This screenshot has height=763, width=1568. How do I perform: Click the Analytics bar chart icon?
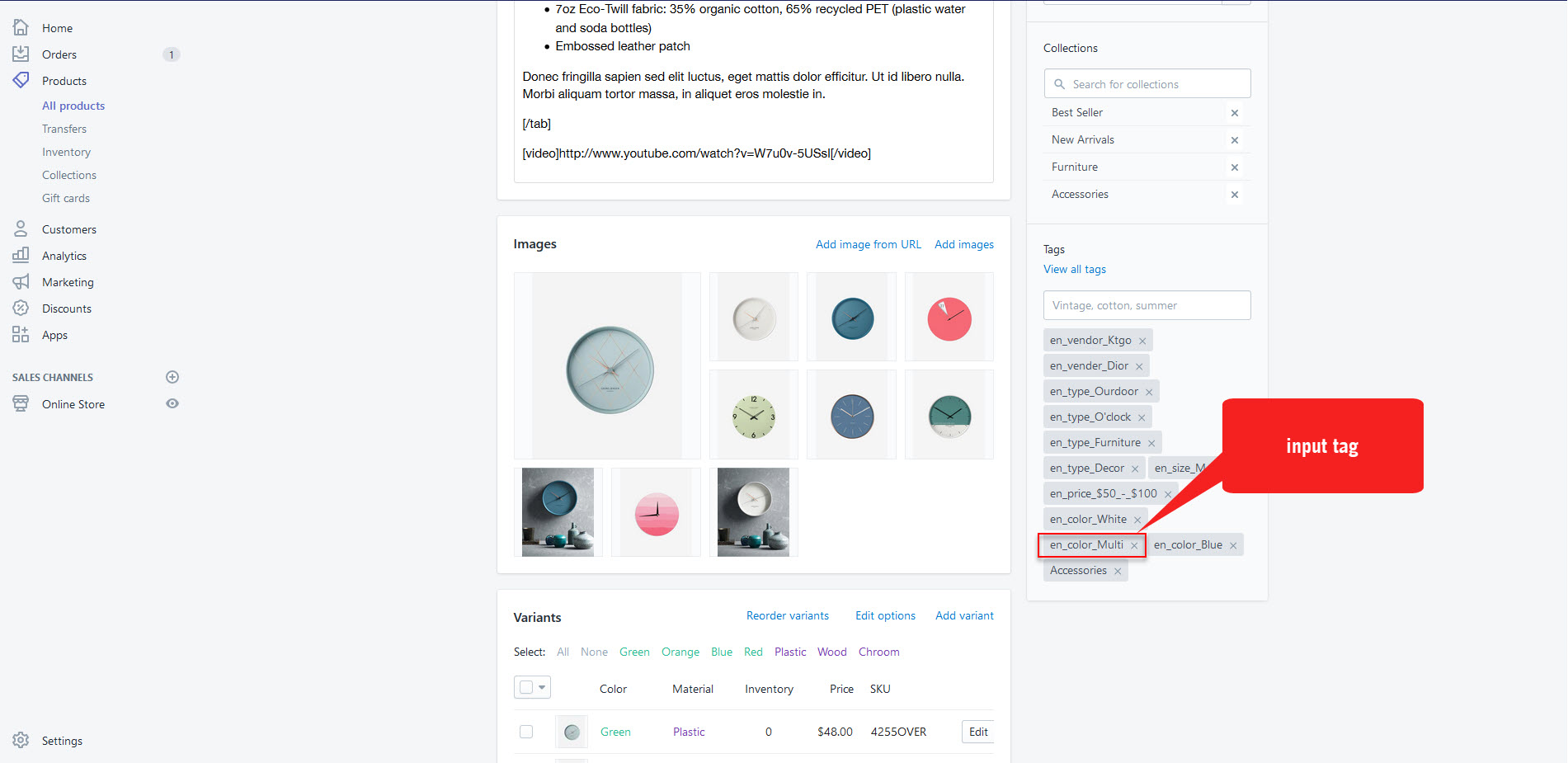[21, 255]
